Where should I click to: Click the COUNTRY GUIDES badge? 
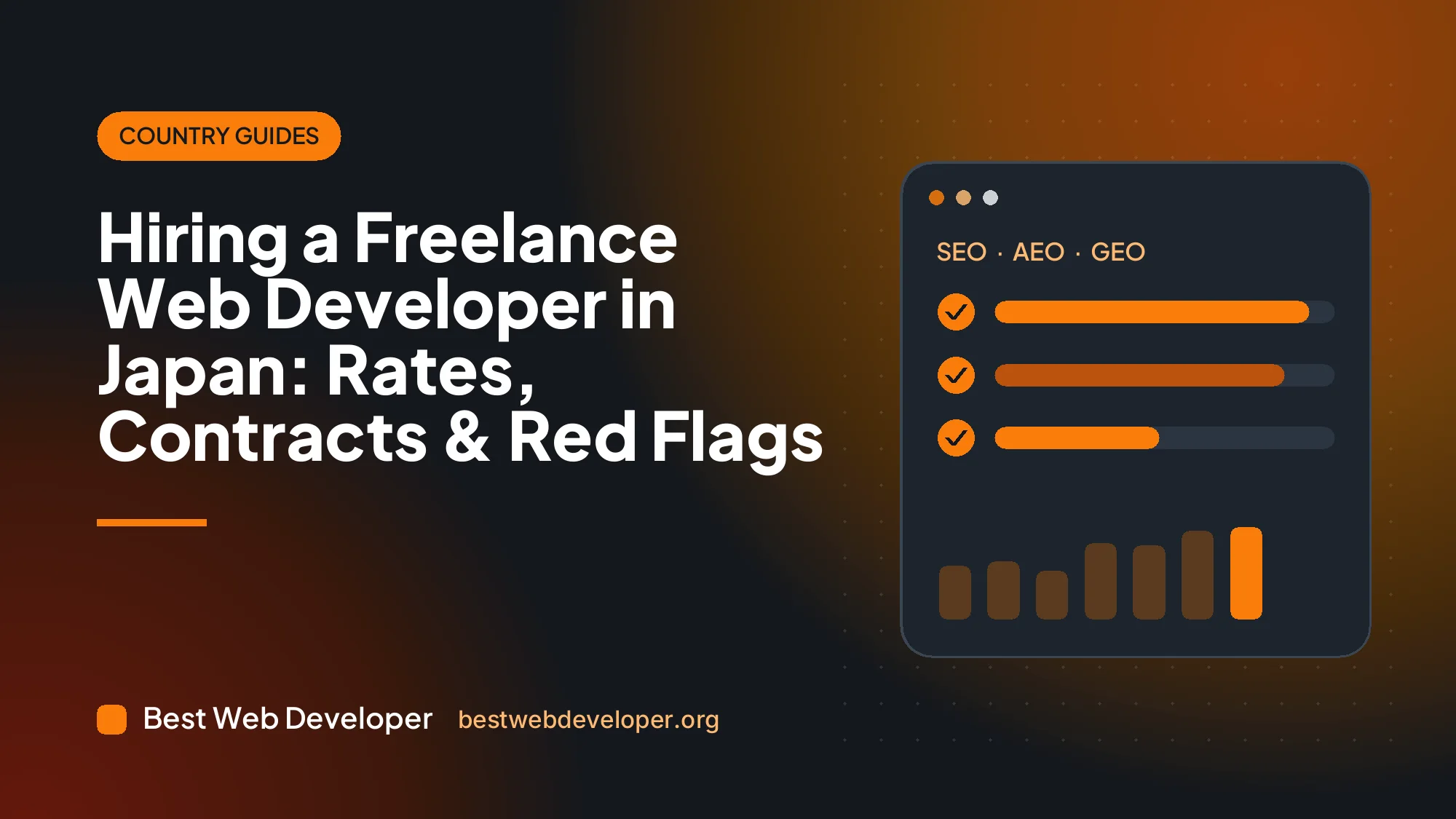tap(219, 136)
